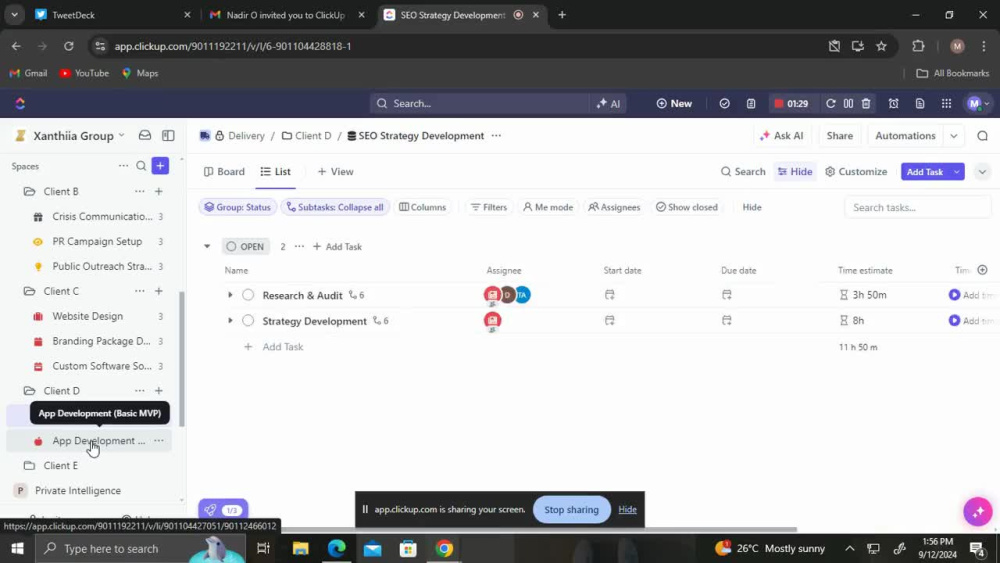The height and width of the screenshot is (563, 1000).
Task: Open the apps grid icon
Action: [946, 103]
